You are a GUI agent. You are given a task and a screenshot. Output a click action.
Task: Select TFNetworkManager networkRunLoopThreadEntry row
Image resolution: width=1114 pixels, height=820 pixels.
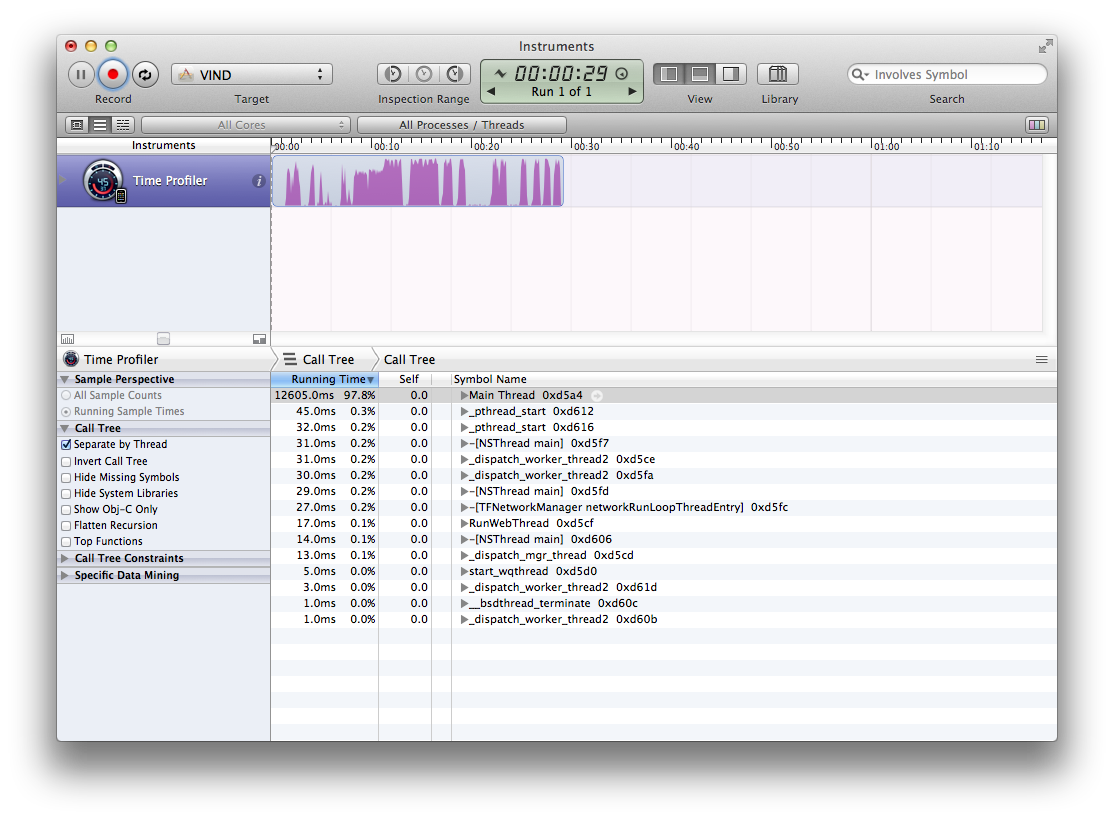(x=664, y=507)
